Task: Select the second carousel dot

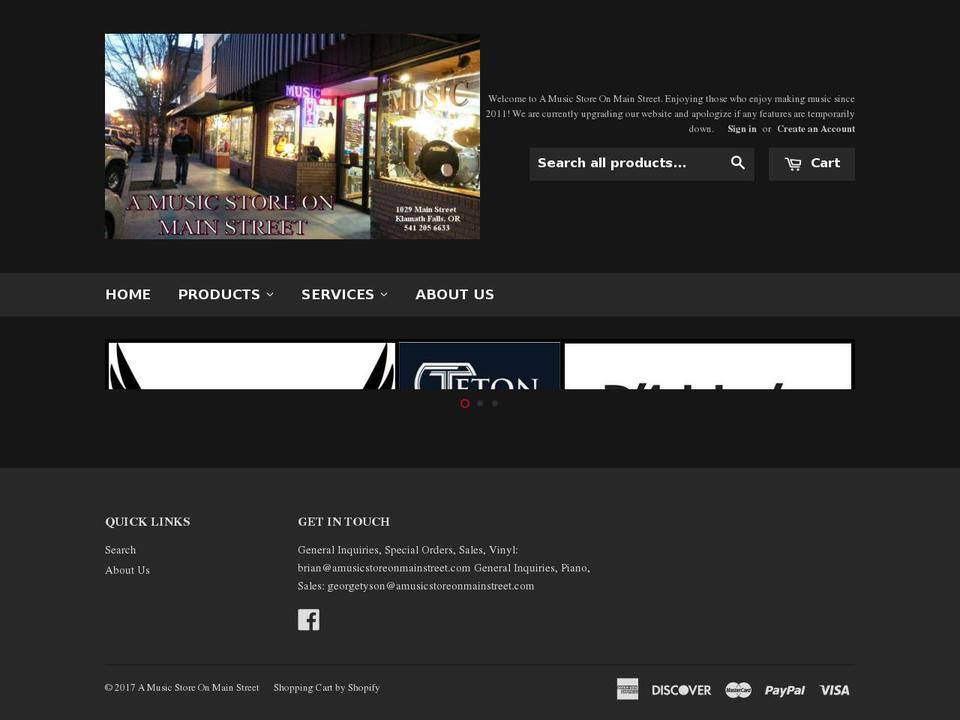Action: click(480, 403)
